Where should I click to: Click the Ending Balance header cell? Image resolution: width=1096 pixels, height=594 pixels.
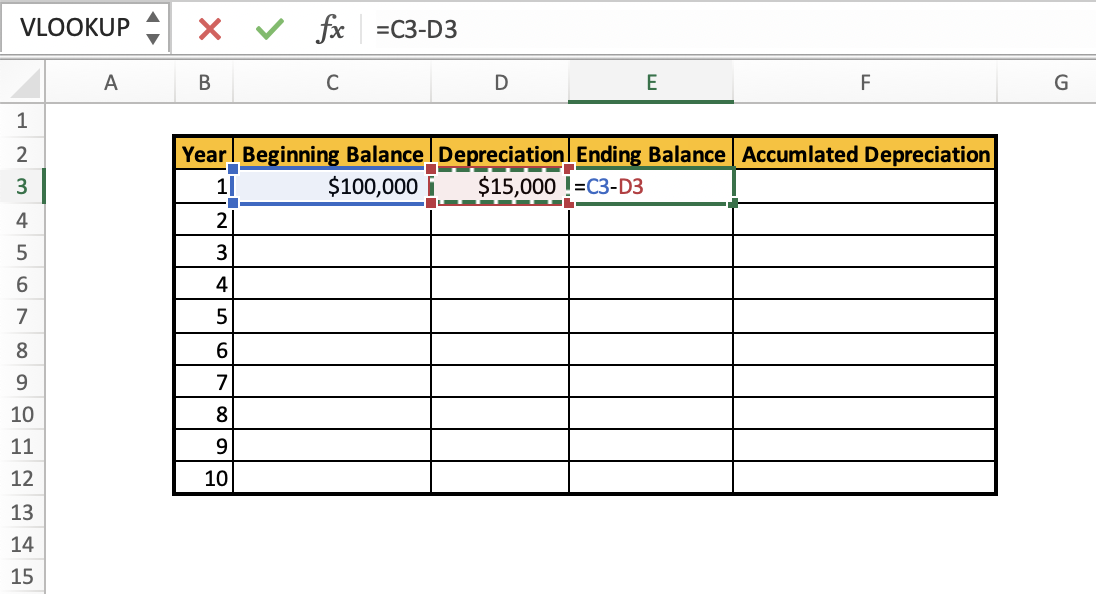click(x=650, y=154)
